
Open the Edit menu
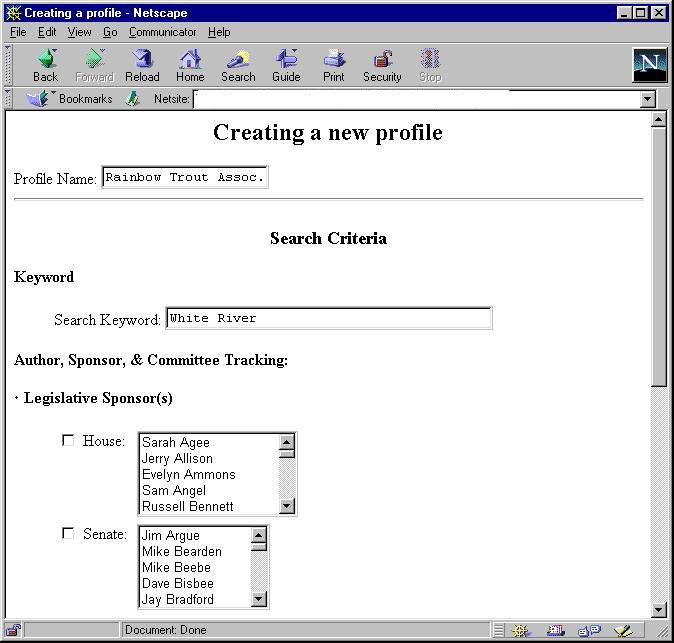coord(47,32)
